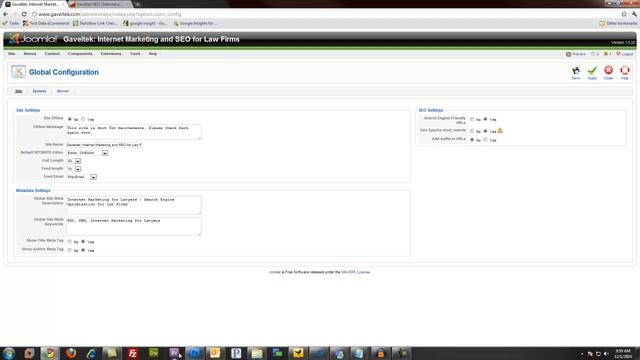Click the browser reload icon
The height and width of the screenshot is (360, 640).
pyautogui.click(x=24, y=14)
